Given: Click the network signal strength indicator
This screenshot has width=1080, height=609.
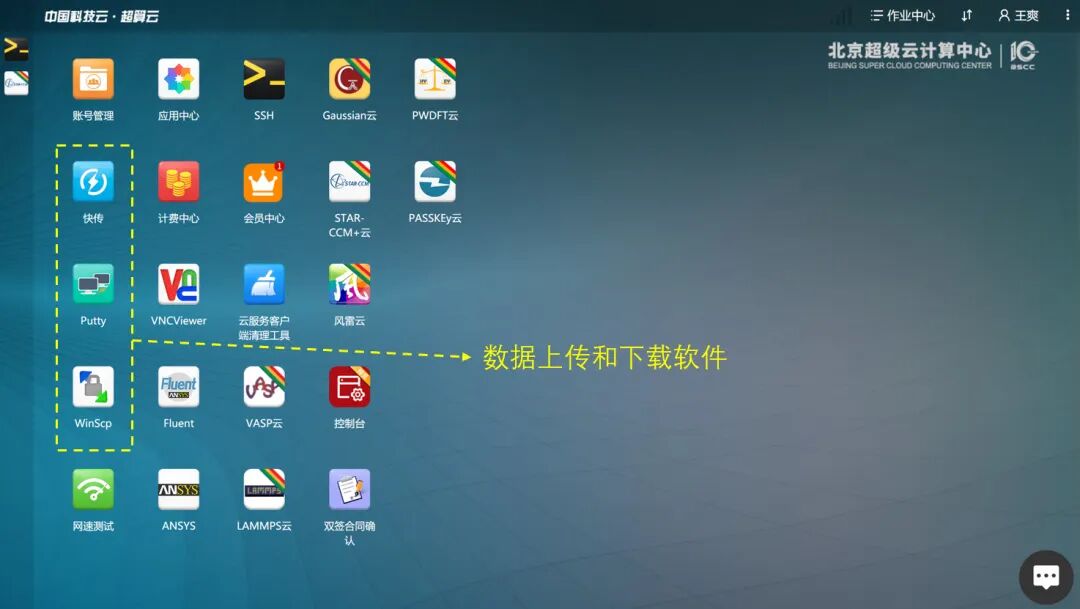Looking at the screenshot, I should click(x=842, y=15).
